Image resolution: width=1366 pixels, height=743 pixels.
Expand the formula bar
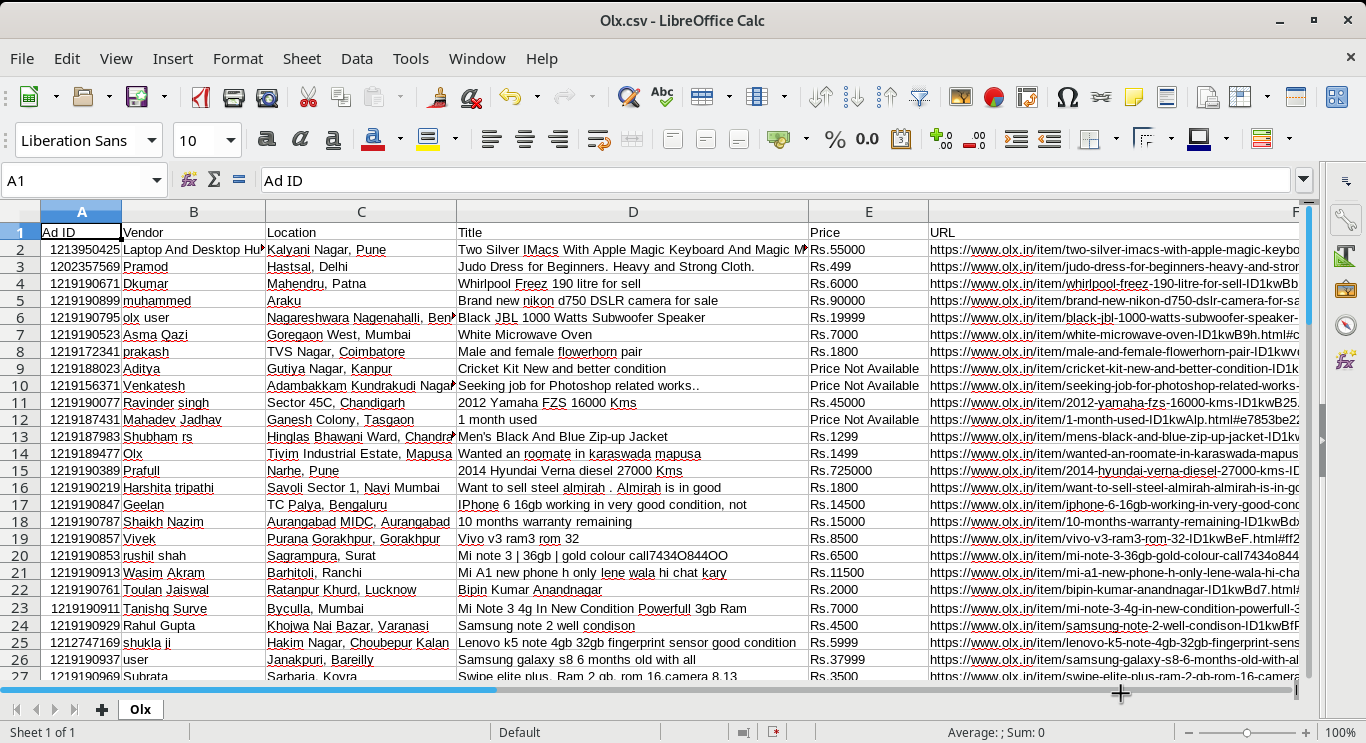point(1304,181)
